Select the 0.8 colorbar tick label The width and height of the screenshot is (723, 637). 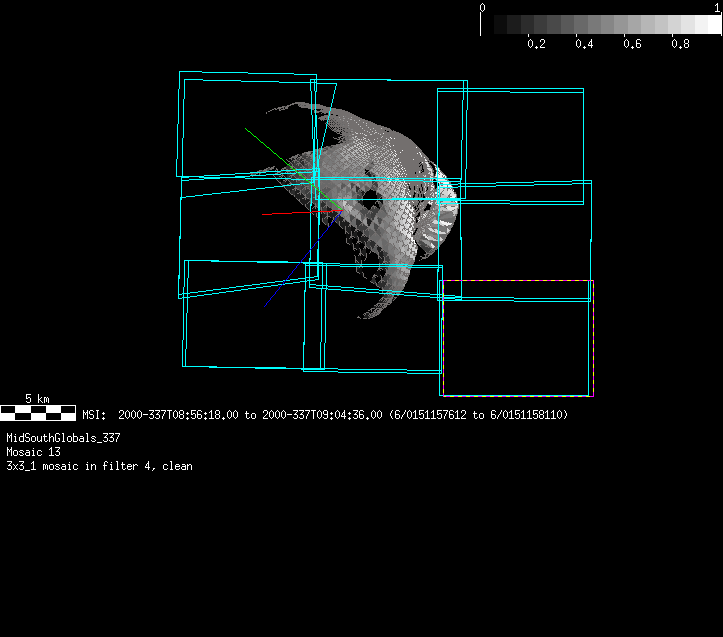point(680,44)
